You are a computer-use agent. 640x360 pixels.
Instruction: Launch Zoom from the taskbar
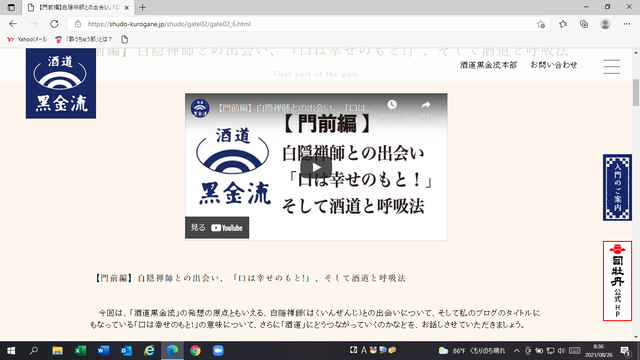coord(218,351)
